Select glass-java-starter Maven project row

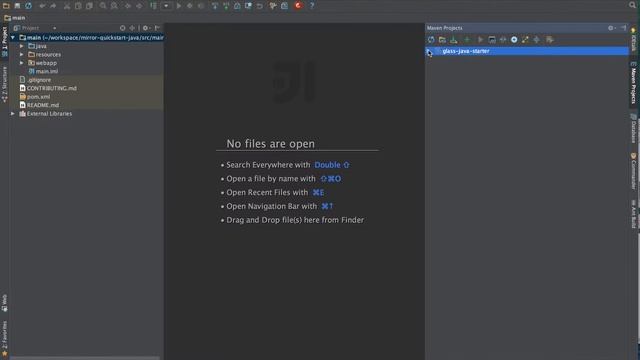coord(527,51)
